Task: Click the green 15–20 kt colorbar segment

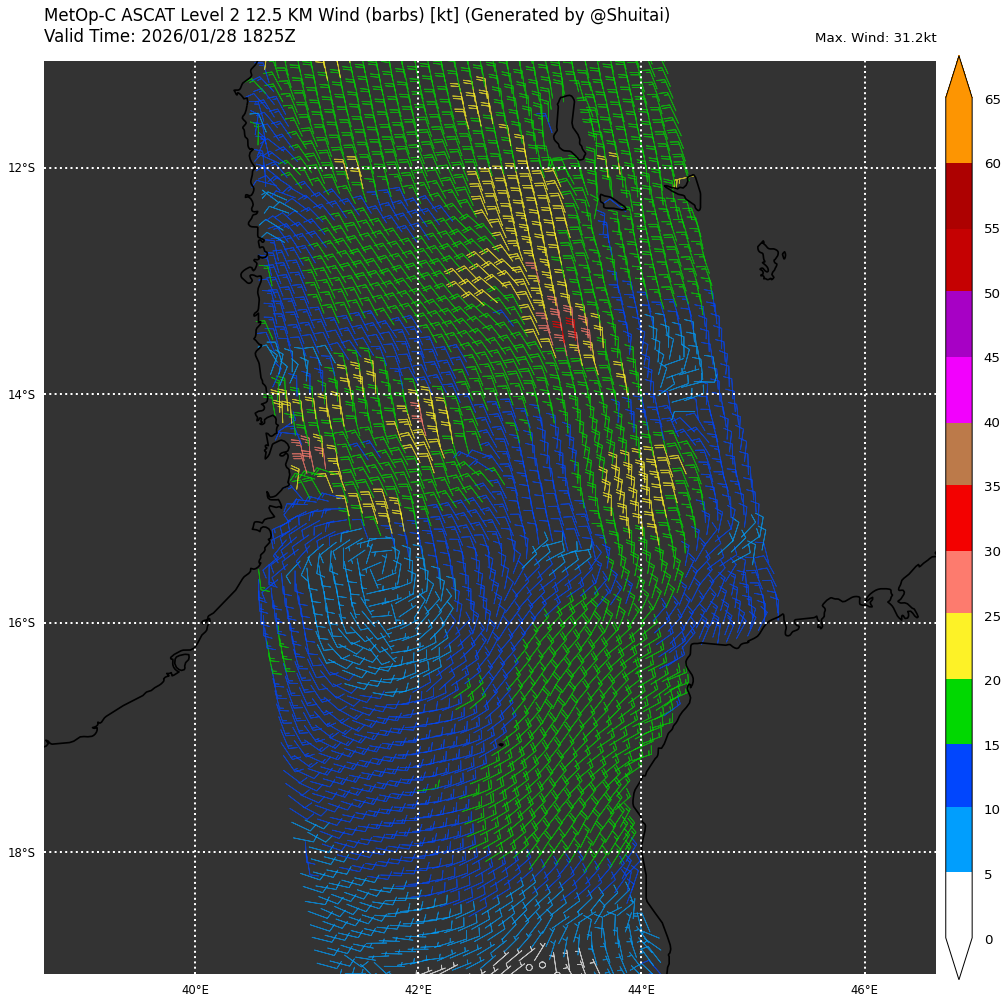Action: click(958, 711)
